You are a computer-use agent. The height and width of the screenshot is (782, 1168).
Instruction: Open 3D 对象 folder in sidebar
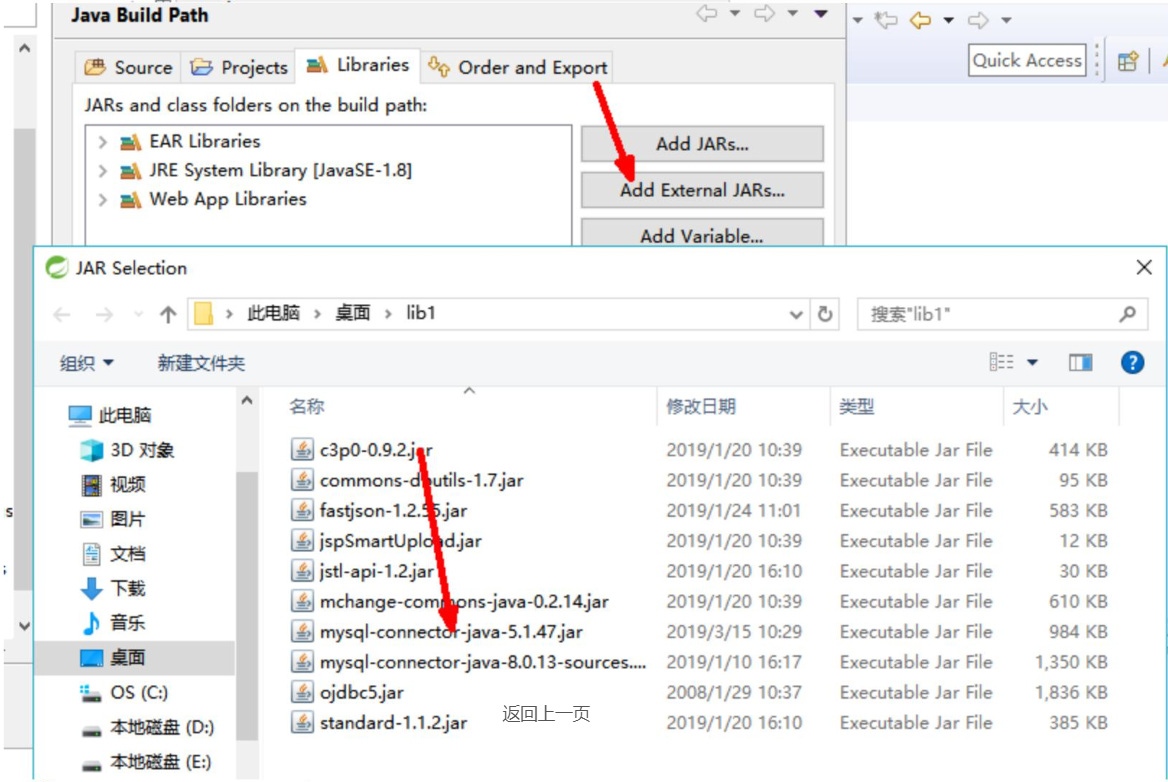tap(127, 450)
